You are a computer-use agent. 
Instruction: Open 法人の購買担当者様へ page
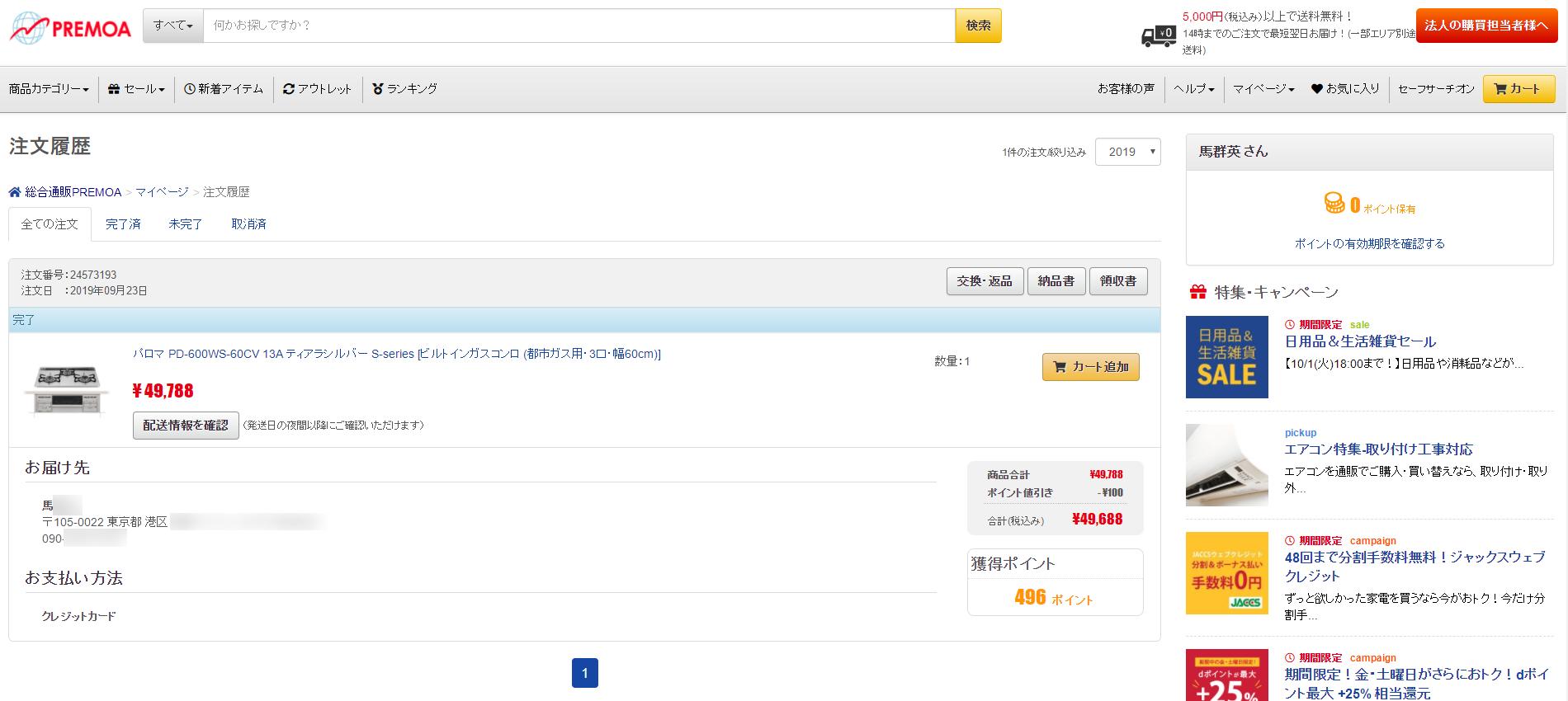(1486, 26)
